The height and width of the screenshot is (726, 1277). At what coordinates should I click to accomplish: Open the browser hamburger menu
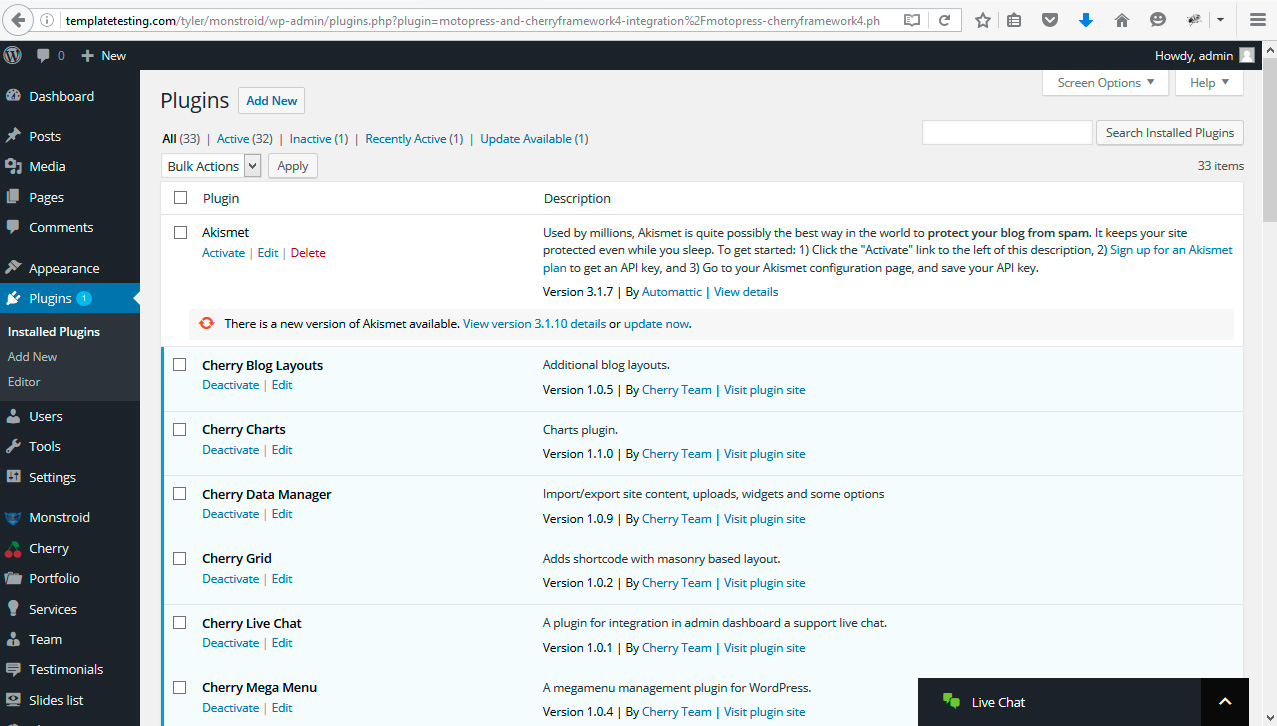click(x=1256, y=20)
